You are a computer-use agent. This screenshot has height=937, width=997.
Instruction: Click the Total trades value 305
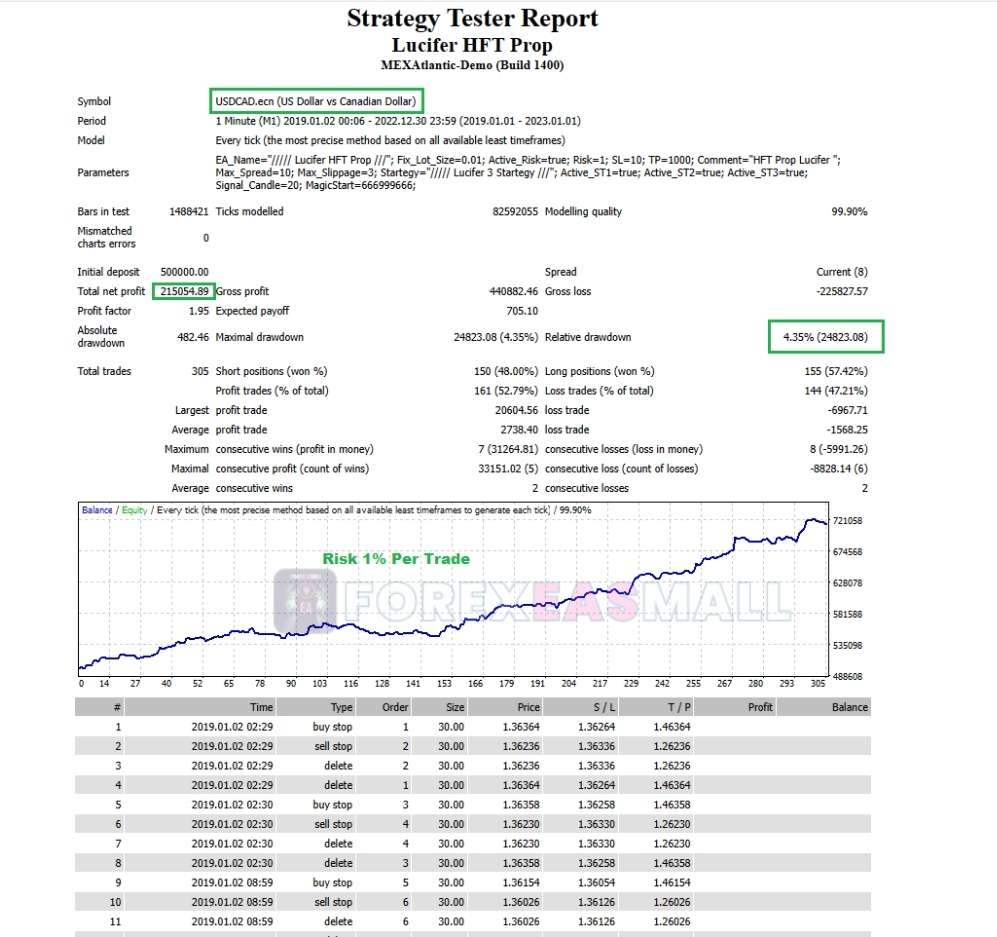pyautogui.click(x=200, y=371)
